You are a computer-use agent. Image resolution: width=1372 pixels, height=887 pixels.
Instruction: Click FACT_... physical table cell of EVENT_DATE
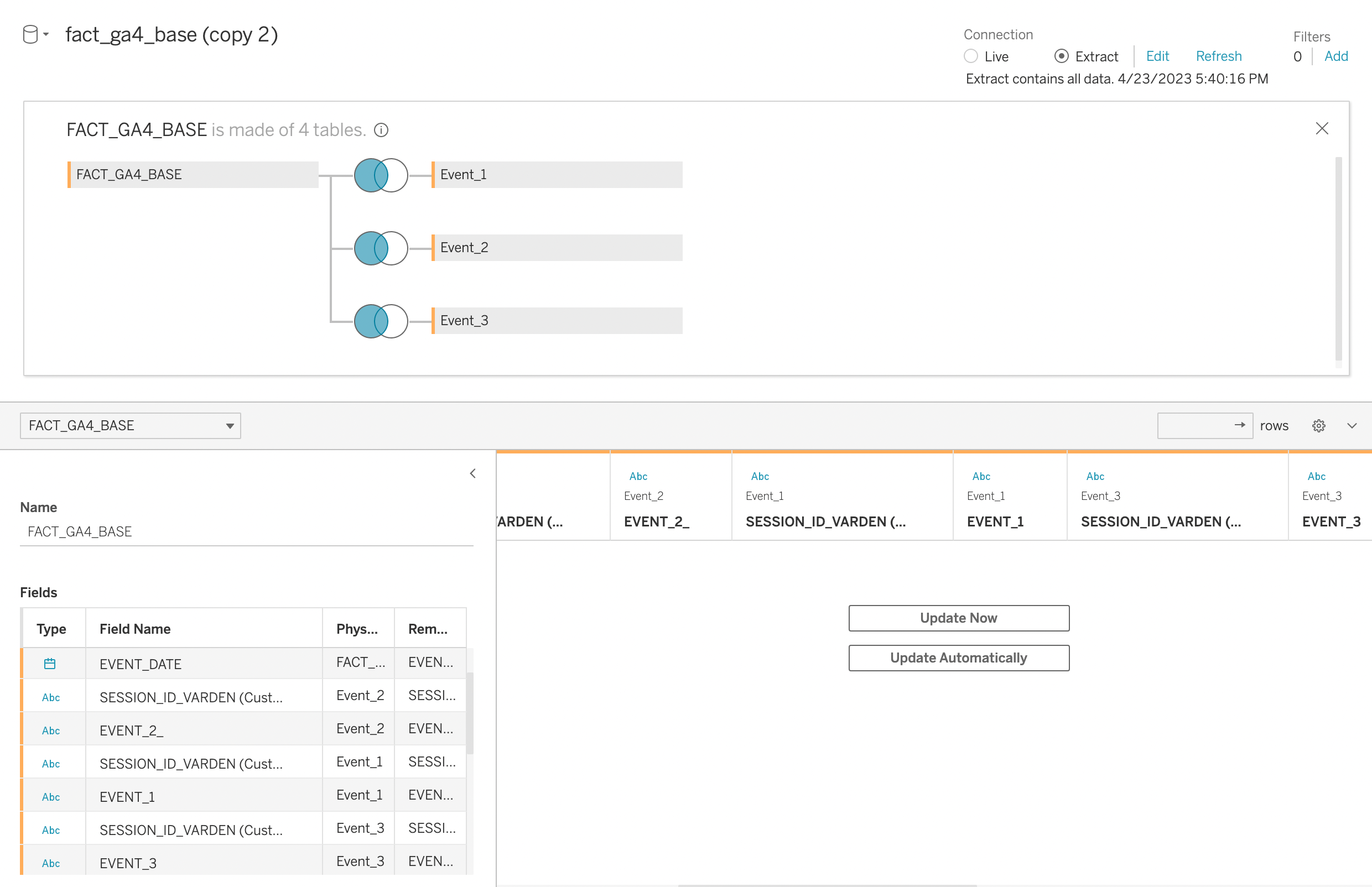(358, 663)
